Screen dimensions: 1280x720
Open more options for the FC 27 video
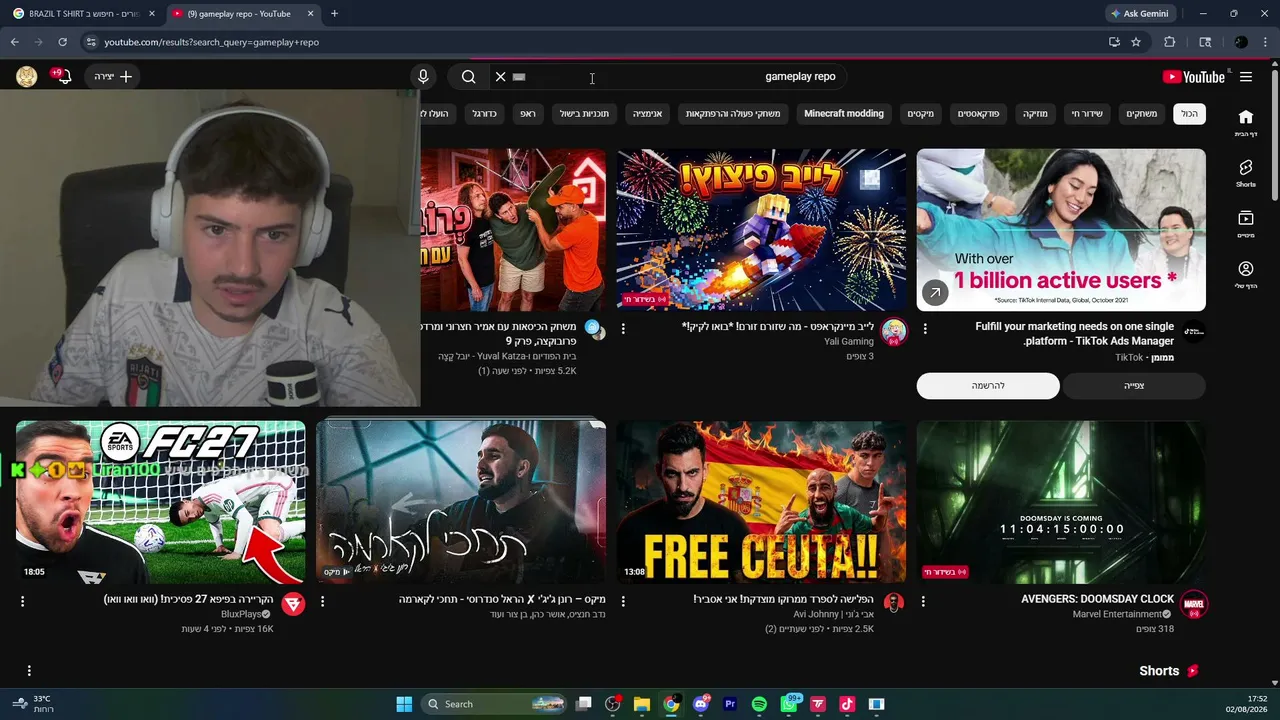click(22, 601)
